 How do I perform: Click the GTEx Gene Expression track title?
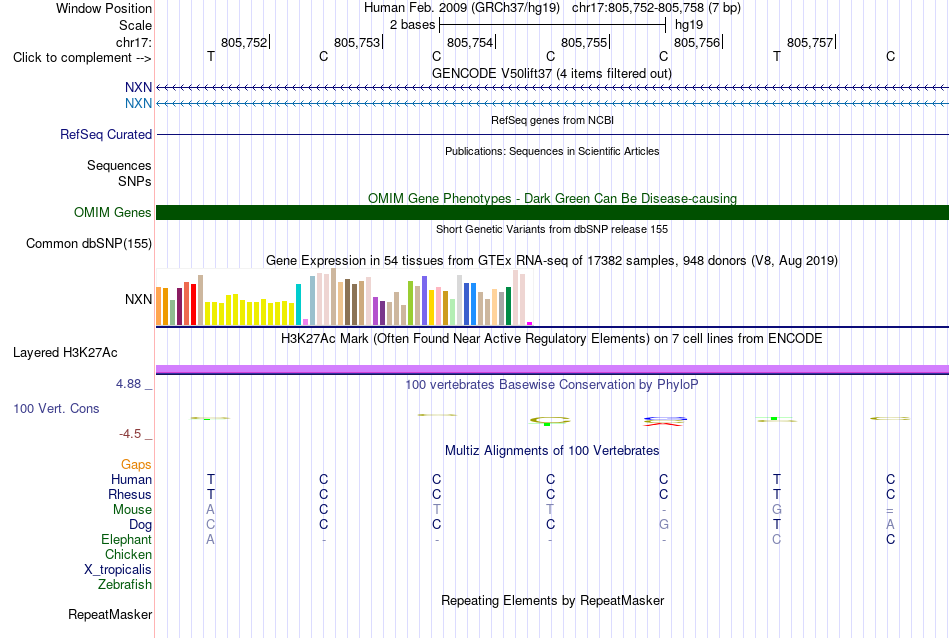[552, 261]
